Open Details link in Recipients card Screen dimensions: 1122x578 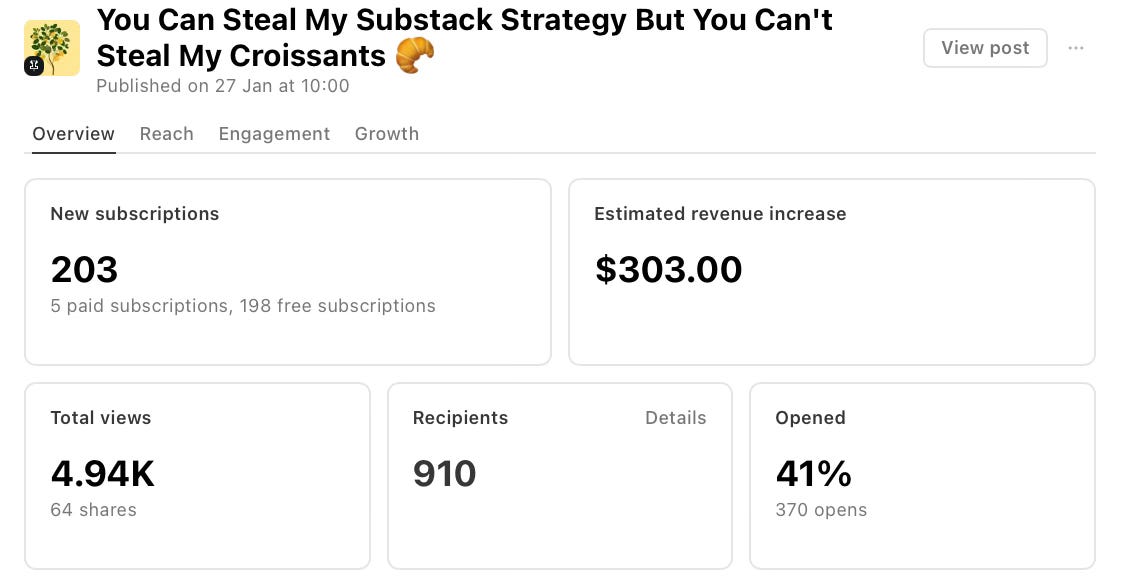tap(675, 418)
